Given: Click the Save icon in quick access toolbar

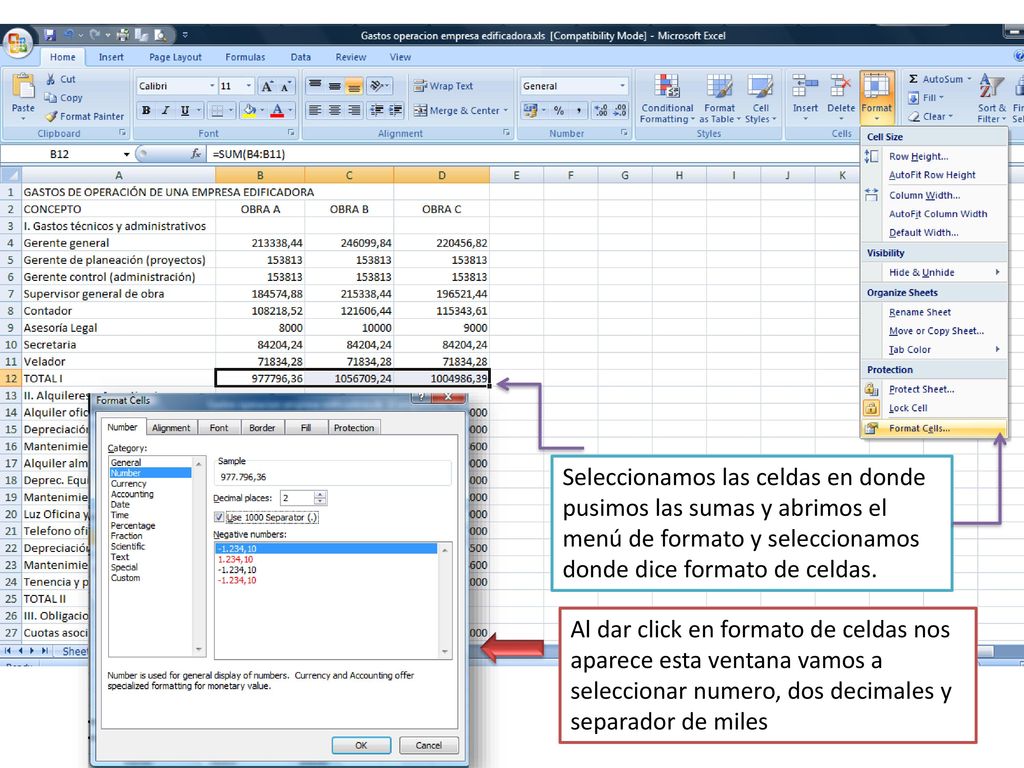Looking at the screenshot, I should [50, 35].
